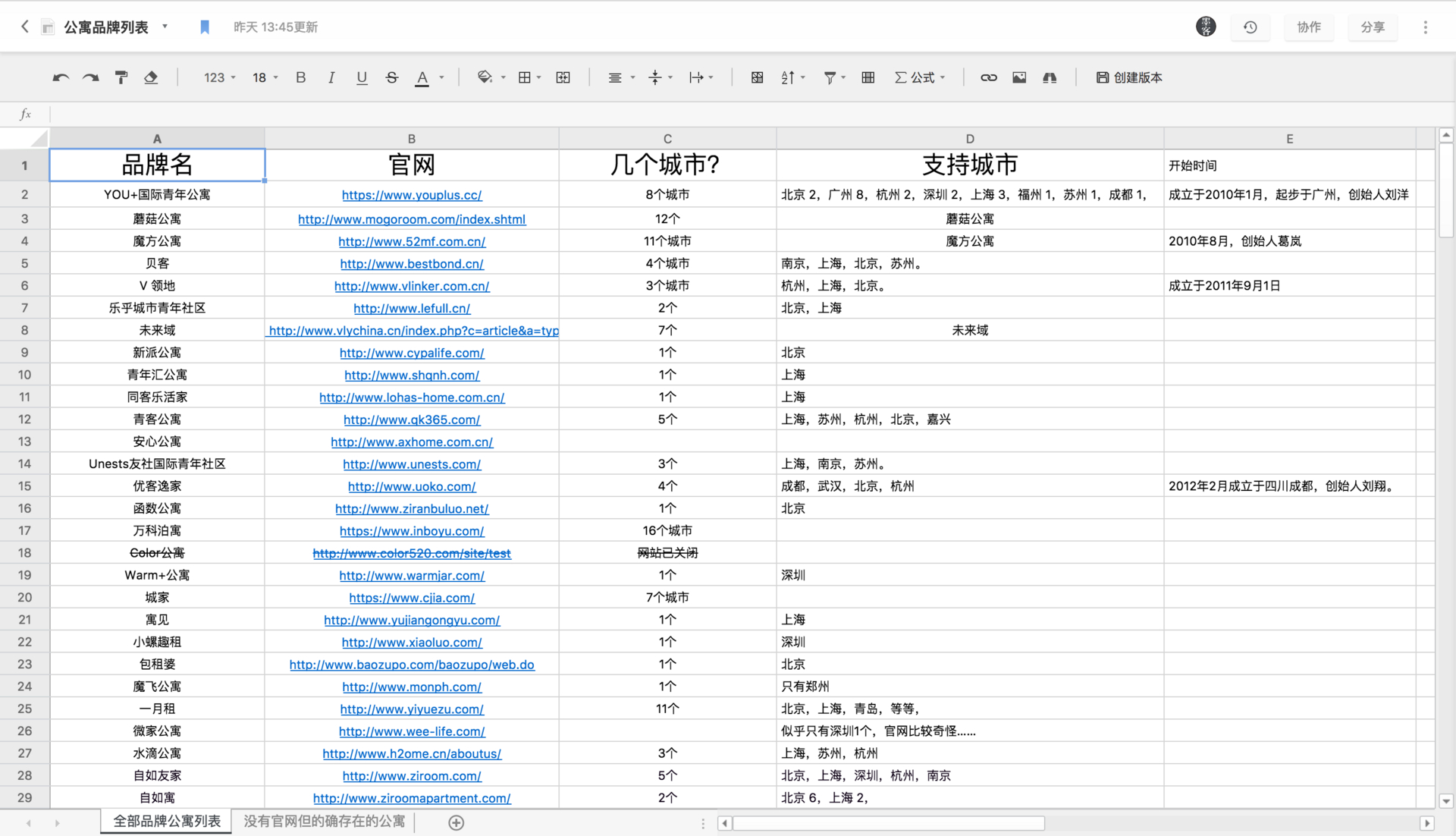Click the fill color bucket icon
The height and width of the screenshot is (836, 1456).
pos(485,77)
